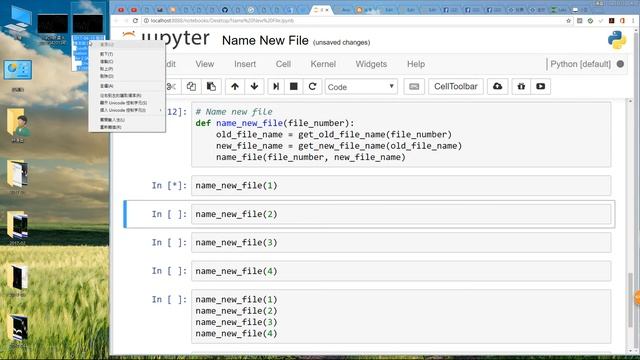Open the Cell menu
This screenshot has width=640, height=360.
pyautogui.click(x=283, y=64)
